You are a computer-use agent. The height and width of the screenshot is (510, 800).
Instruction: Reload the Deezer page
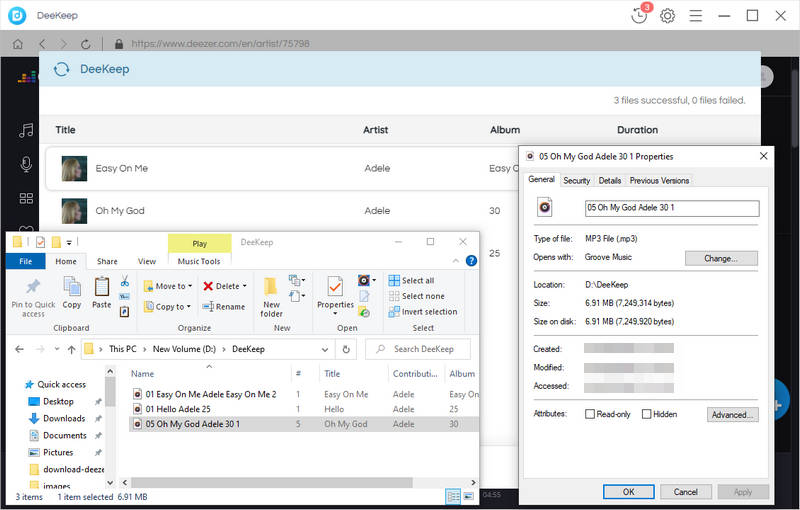click(86, 44)
